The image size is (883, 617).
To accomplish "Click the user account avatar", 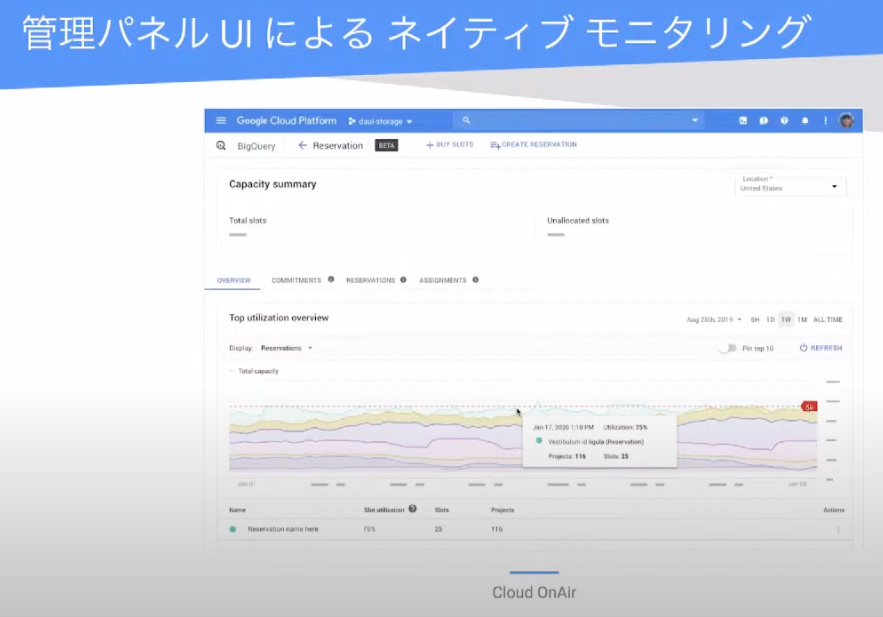I will tap(846, 120).
